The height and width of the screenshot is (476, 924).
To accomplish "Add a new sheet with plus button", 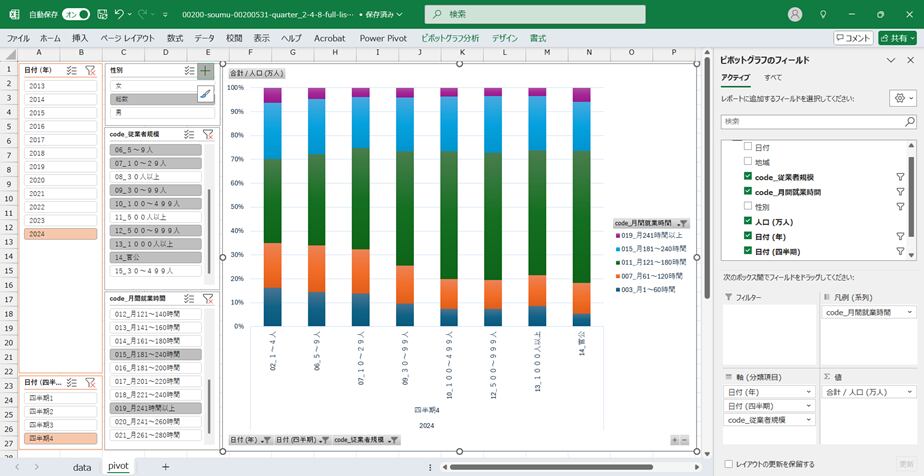I will coord(165,466).
